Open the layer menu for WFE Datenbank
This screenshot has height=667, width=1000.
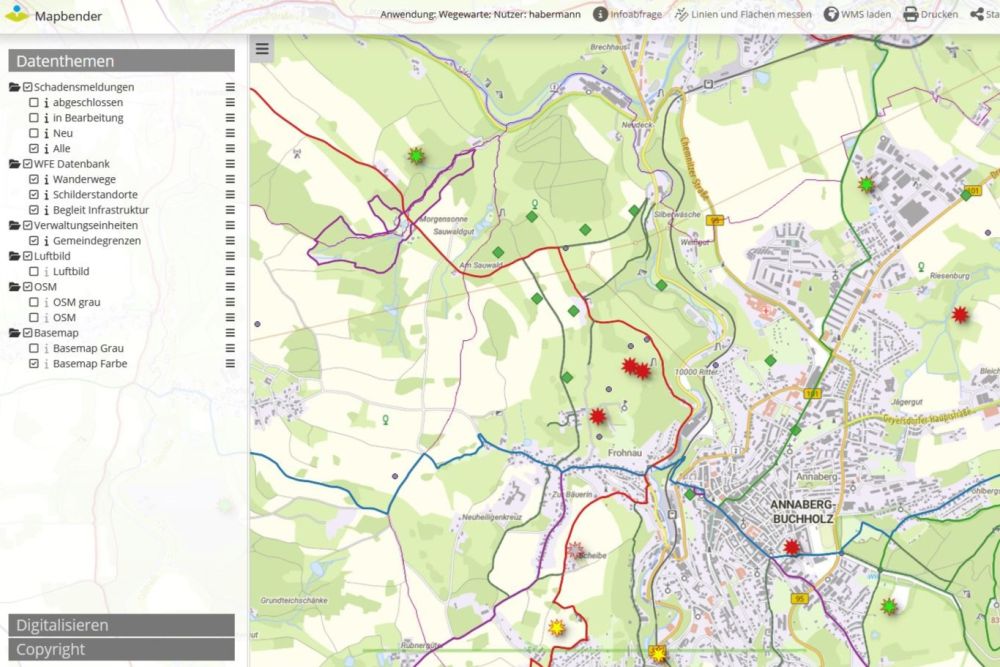coord(230,164)
